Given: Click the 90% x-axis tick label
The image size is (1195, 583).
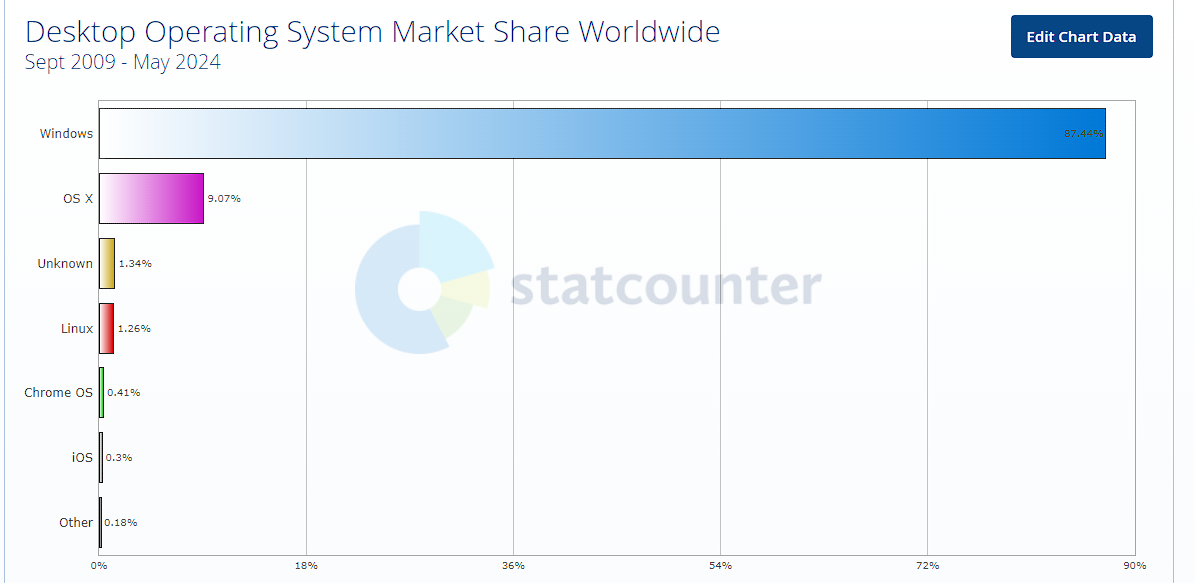Looking at the screenshot, I should (1135, 565).
